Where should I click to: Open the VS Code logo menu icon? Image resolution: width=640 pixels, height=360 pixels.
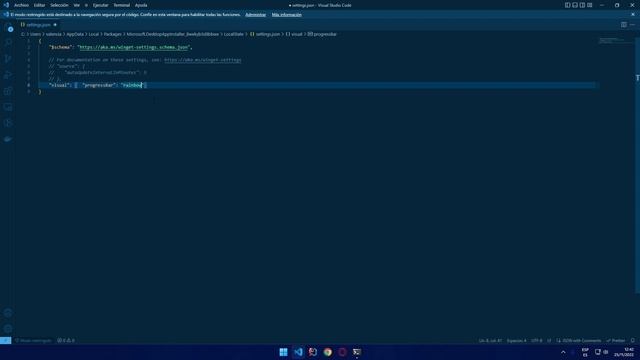click(x=6, y=5)
